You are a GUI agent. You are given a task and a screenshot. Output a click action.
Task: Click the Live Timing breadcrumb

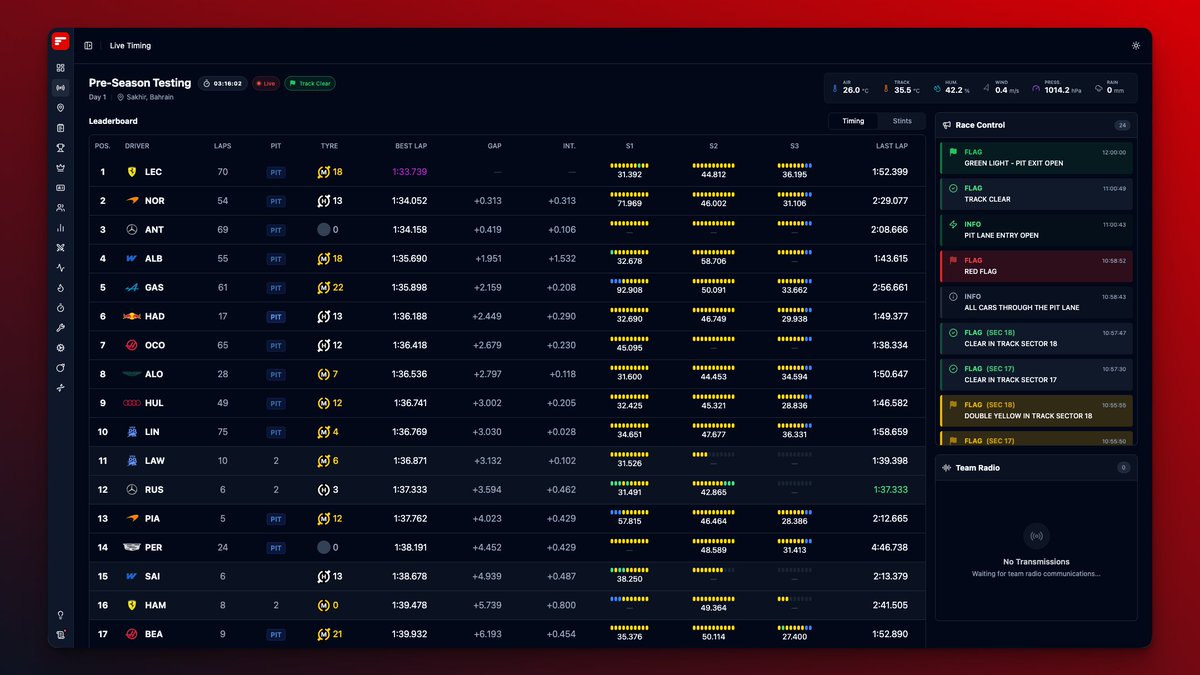coord(130,46)
